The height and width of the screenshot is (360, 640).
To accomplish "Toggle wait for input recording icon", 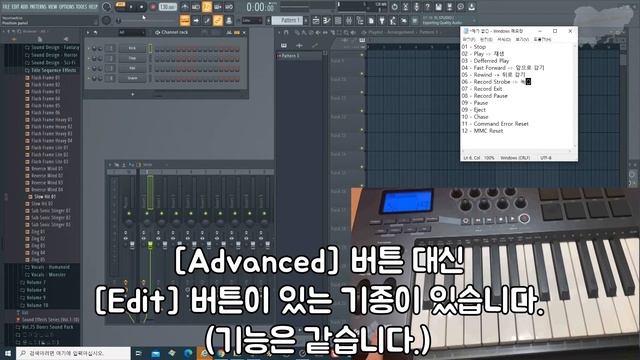I will click(x=196, y=7).
